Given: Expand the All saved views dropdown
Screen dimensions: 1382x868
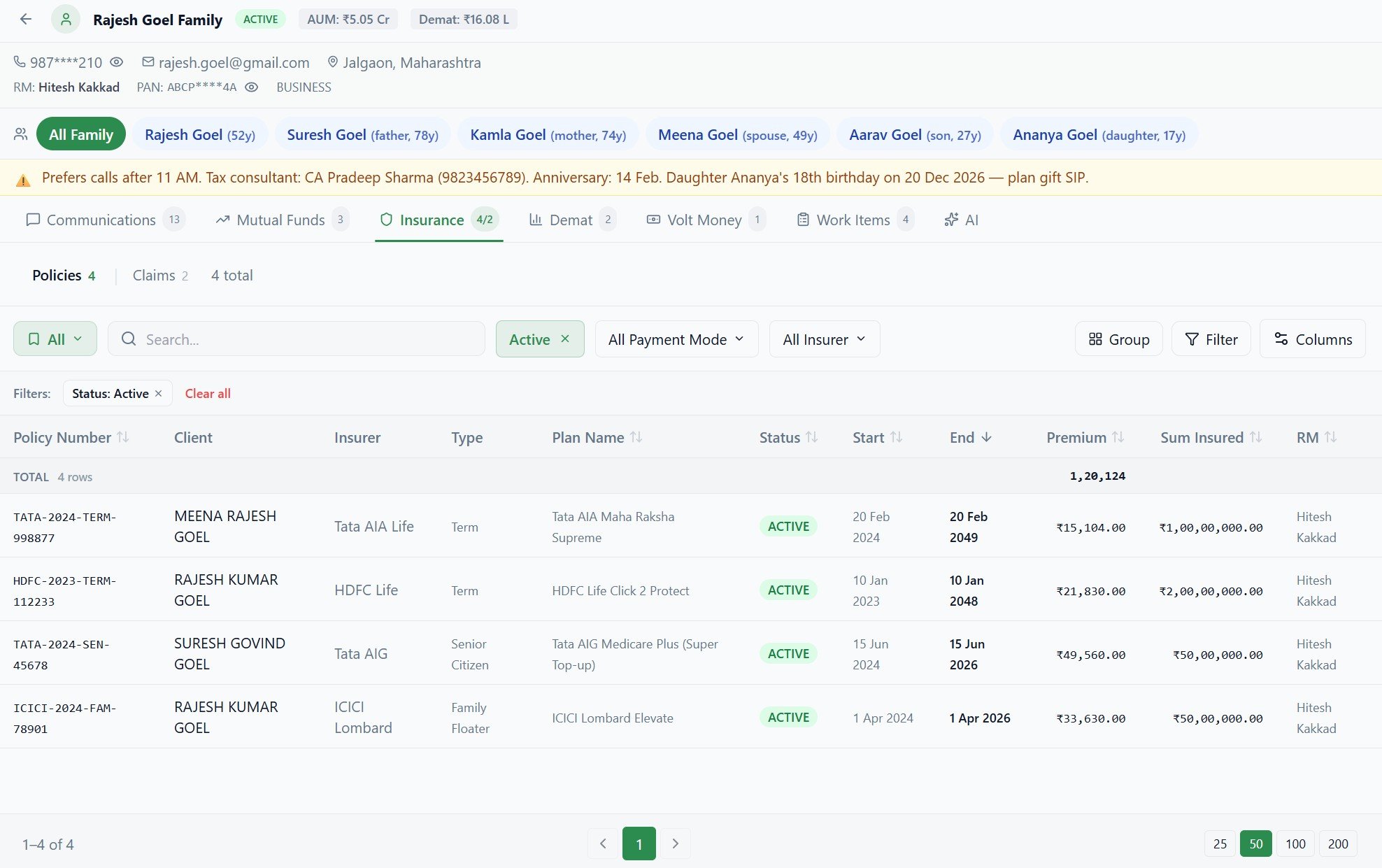Looking at the screenshot, I should [78, 339].
